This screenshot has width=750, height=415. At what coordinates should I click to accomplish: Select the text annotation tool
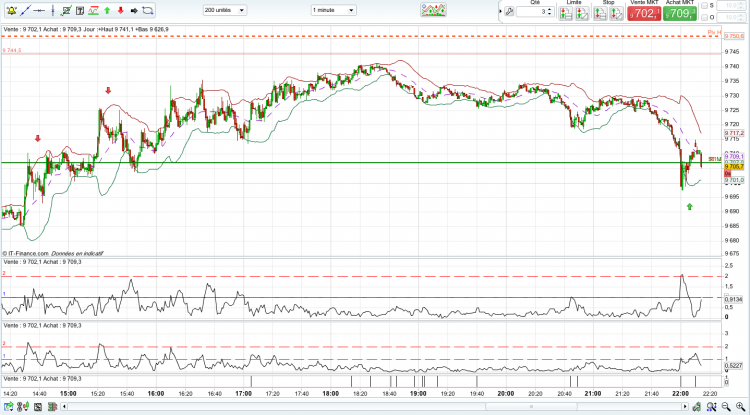pyautogui.click(x=80, y=10)
